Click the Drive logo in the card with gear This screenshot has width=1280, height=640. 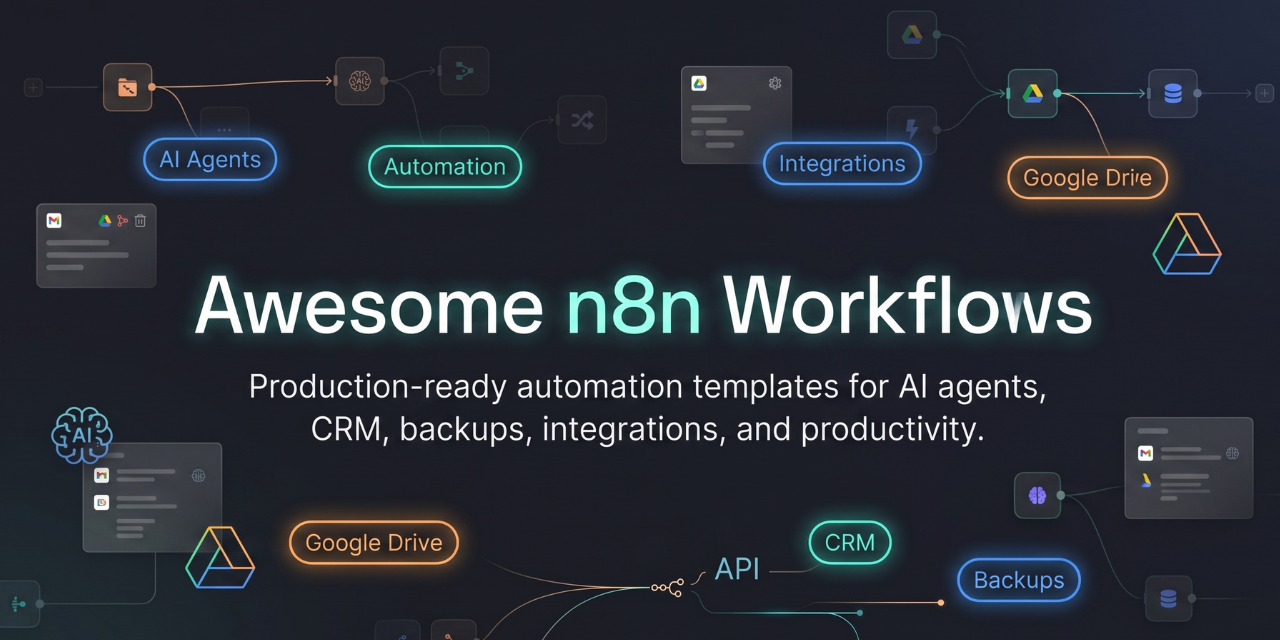pos(699,84)
